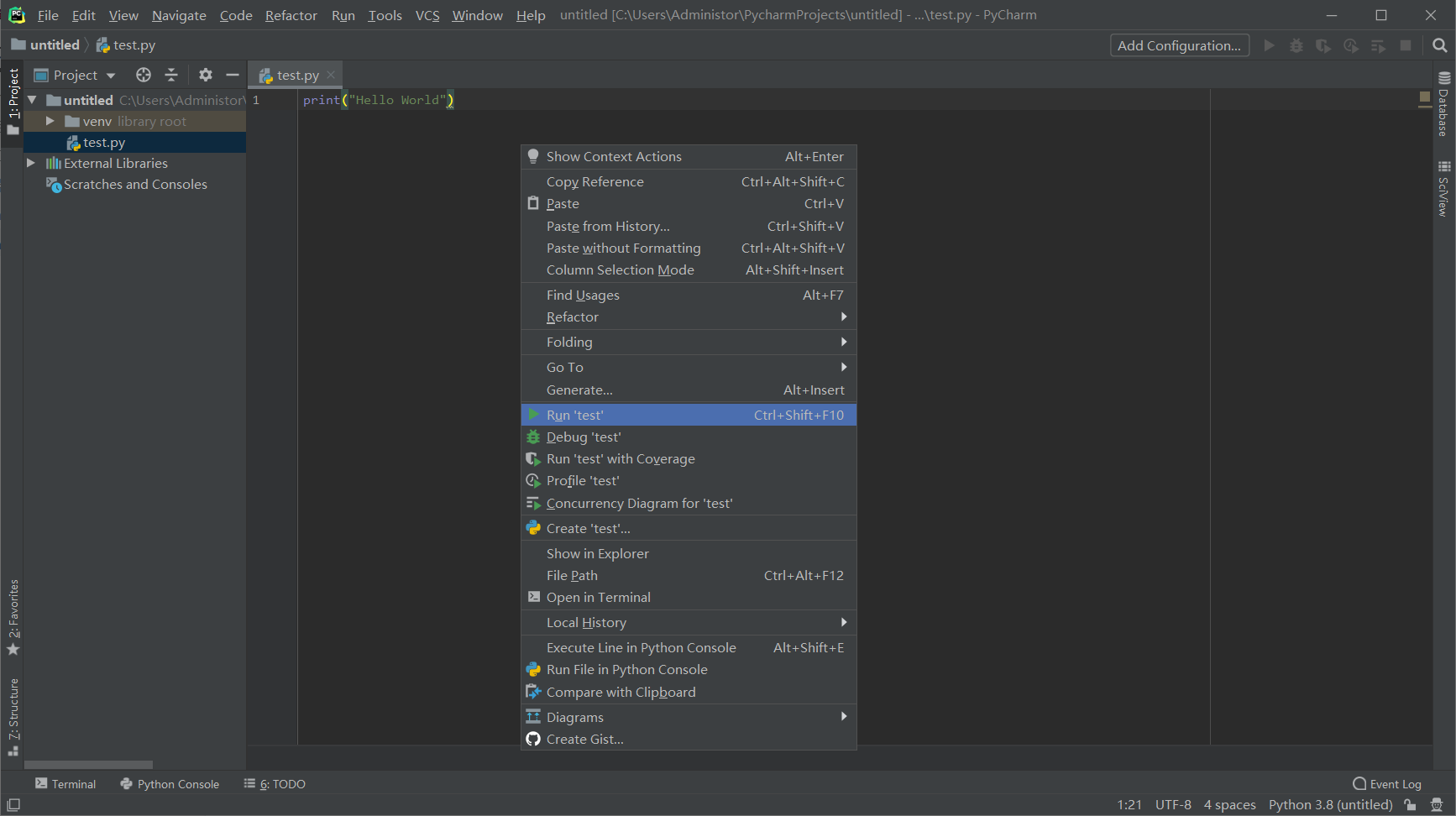Click the Project panel horizontal scrollbar
Screen dimensions: 1456x816
tap(88, 765)
